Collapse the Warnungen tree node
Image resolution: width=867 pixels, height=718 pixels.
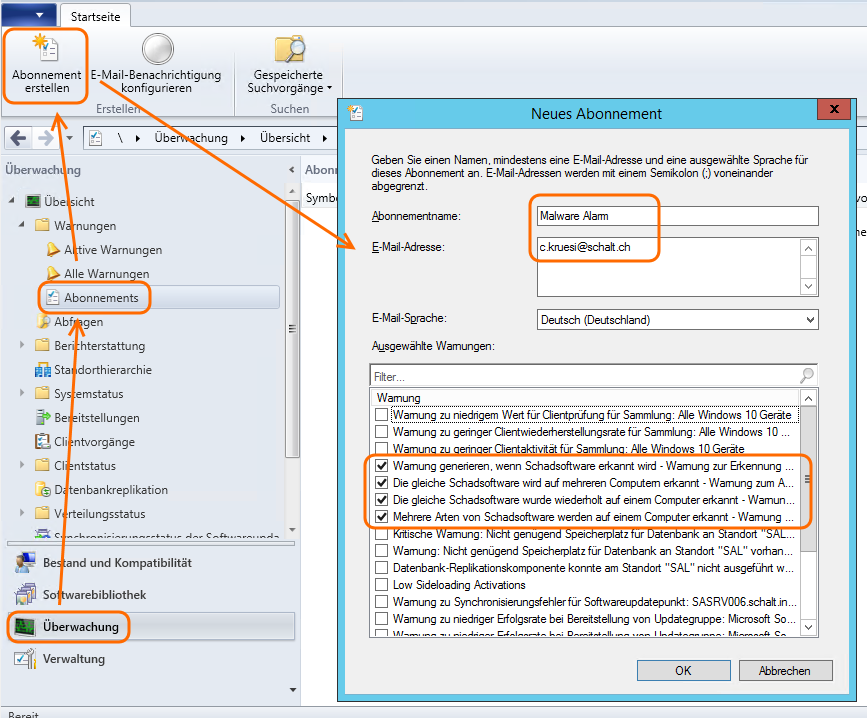23,226
